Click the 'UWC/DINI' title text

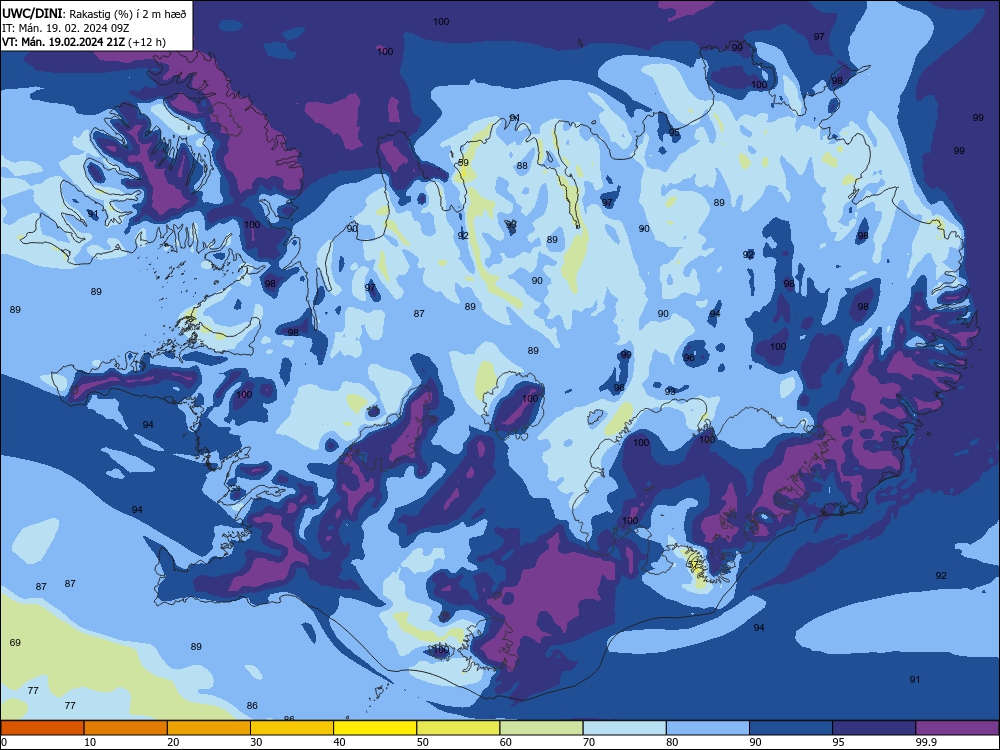click(x=32, y=13)
